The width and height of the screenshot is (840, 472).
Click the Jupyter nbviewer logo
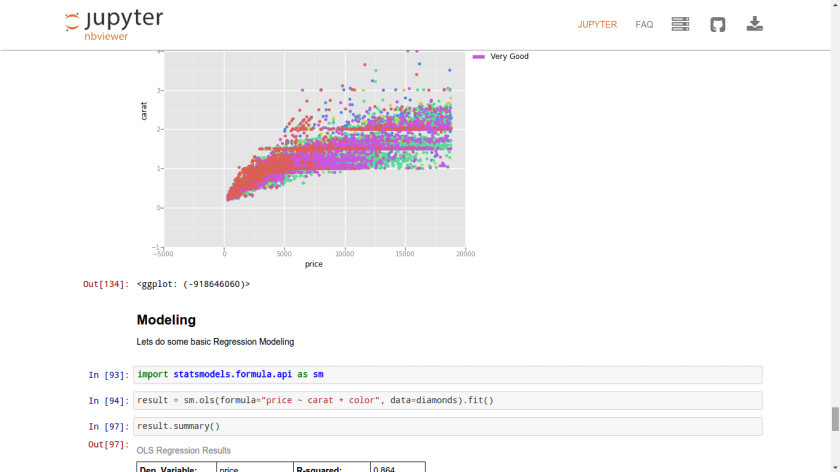[113, 24]
